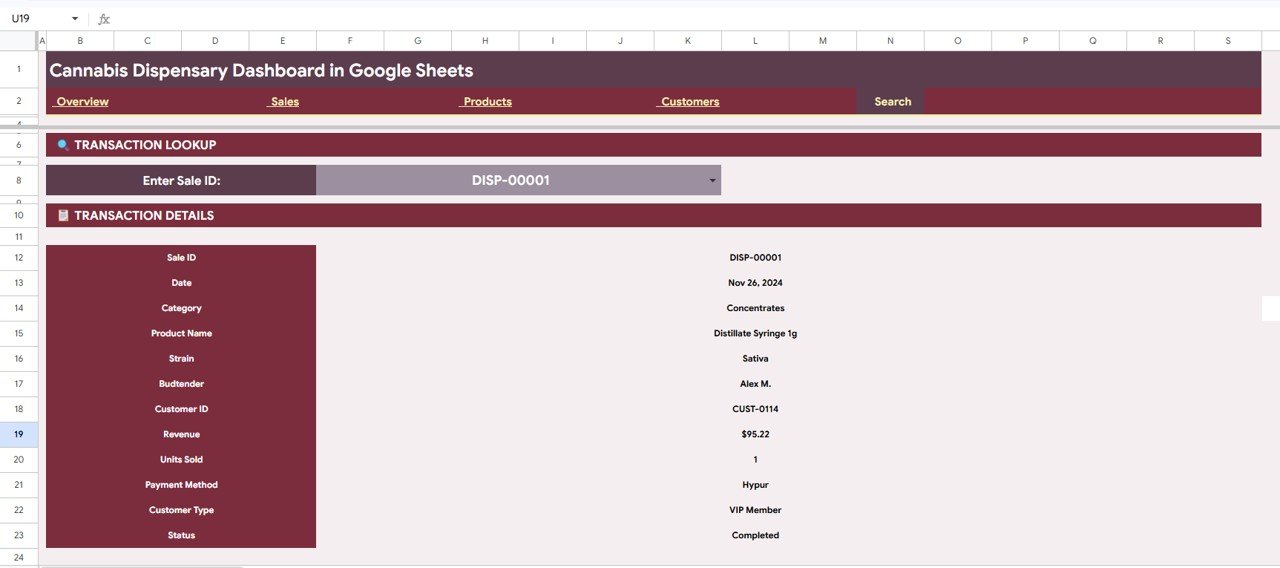This screenshot has width=1280, height=568.
Task: Click the Date label cell
Action: click(x=181, y=283)
